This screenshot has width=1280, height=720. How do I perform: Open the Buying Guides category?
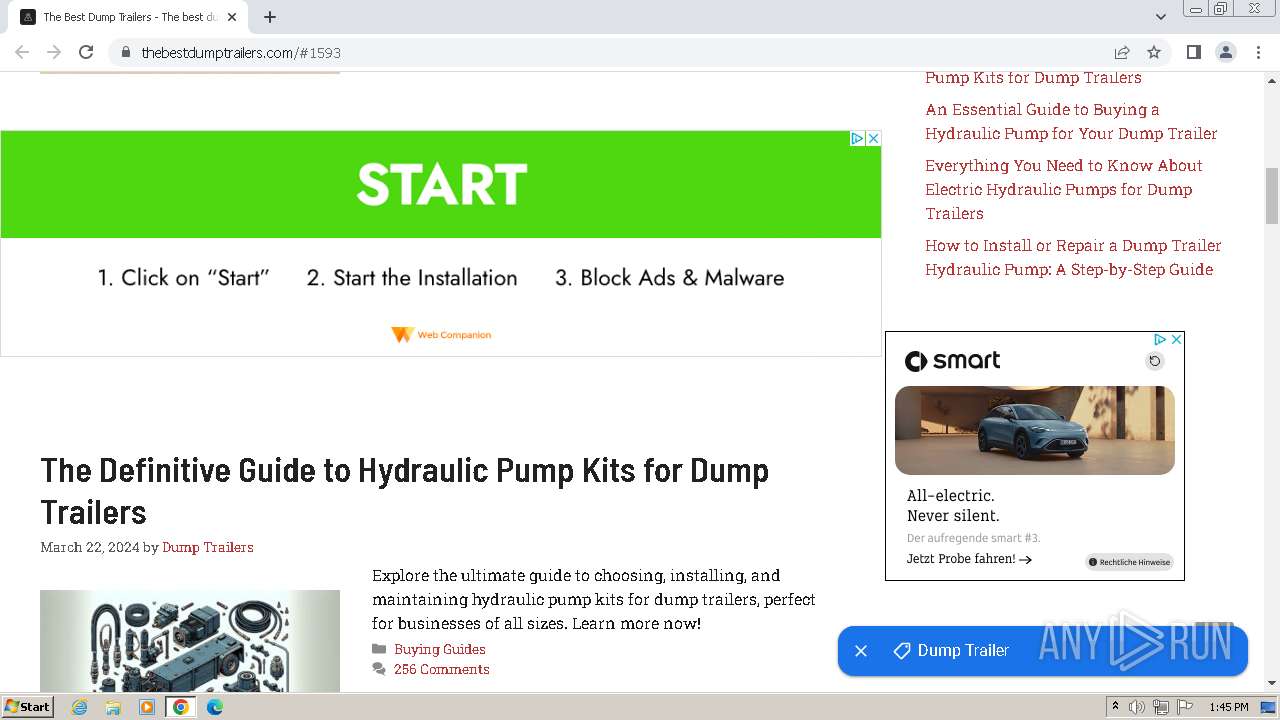(x=440, y=649)
